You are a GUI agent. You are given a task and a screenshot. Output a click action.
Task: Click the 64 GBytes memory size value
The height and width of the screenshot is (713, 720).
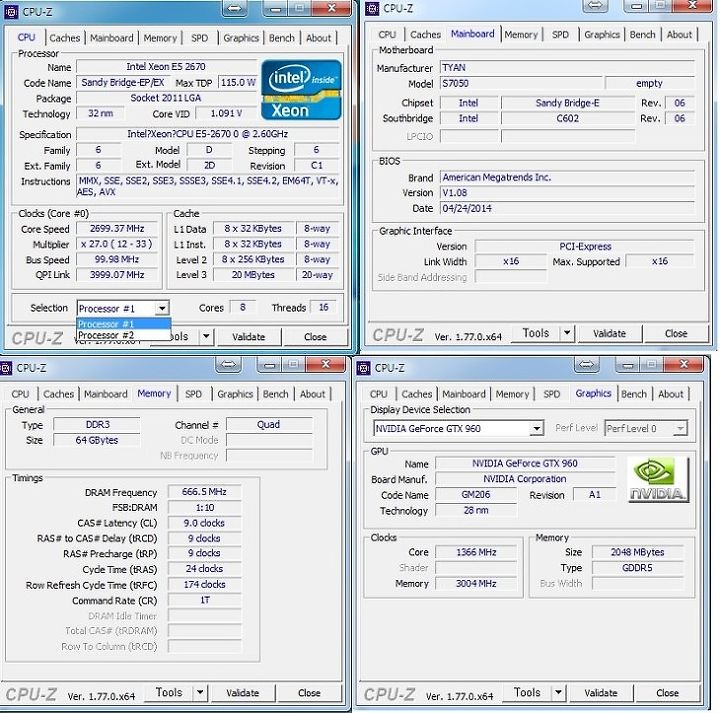97,440
